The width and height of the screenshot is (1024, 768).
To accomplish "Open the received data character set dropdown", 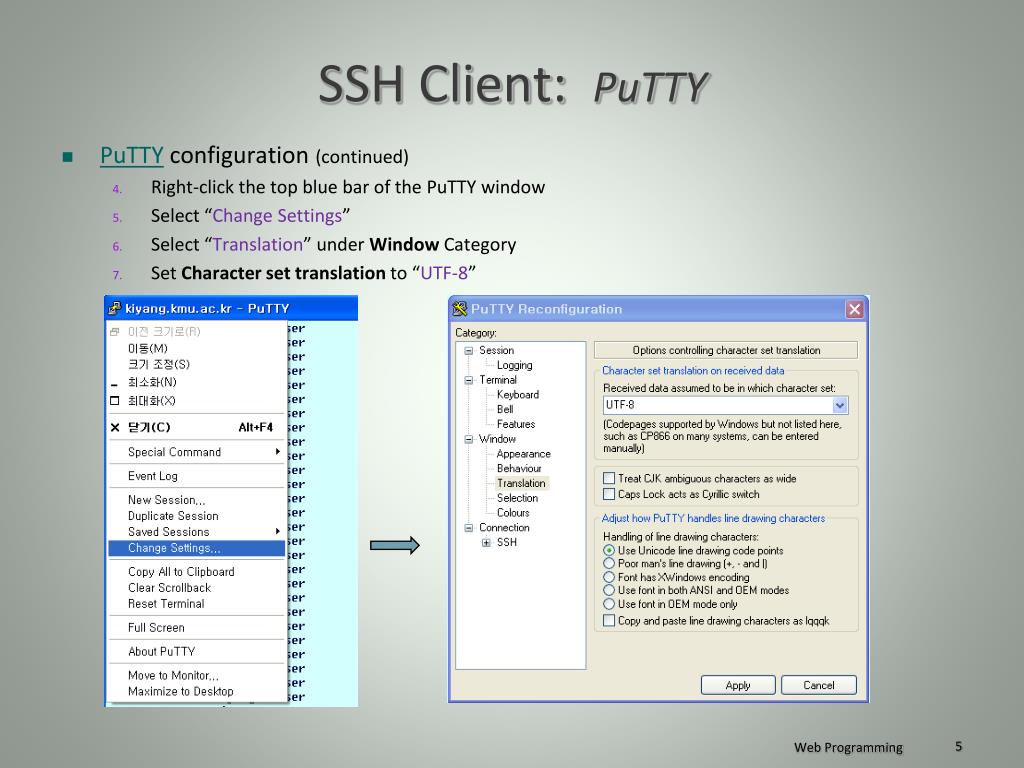I will click(840, 405).
